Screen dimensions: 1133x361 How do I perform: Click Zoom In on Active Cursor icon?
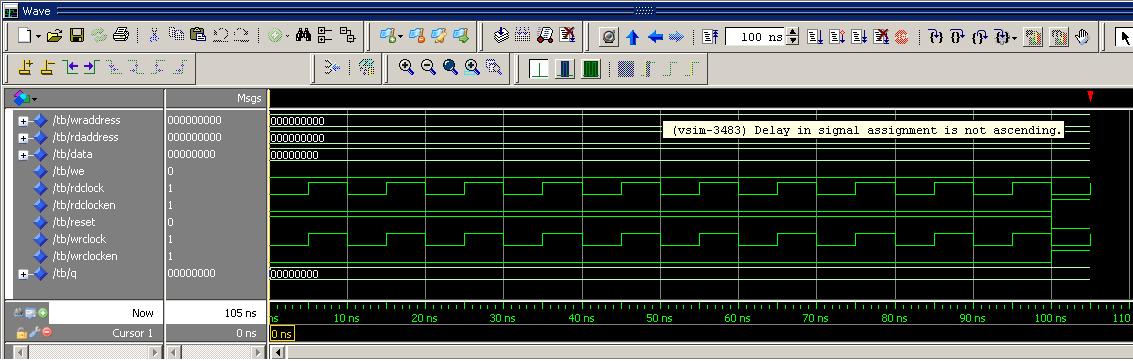pyautogui.click(x=472, y=68)
